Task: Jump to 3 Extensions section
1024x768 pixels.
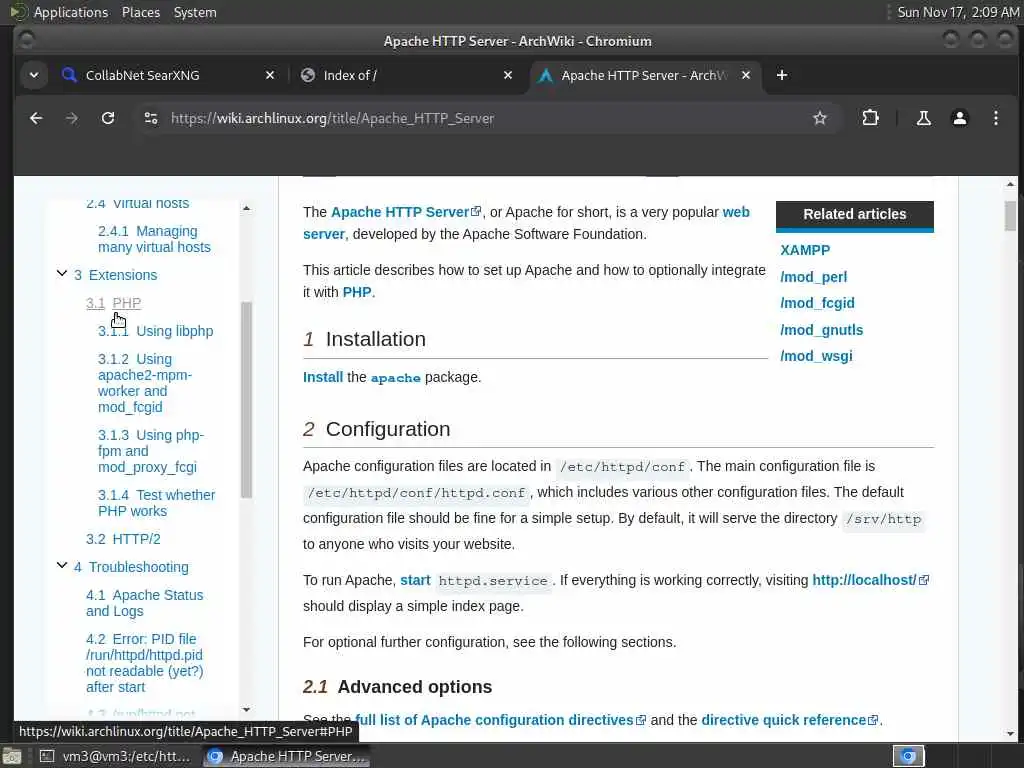Action: [116, 275]
